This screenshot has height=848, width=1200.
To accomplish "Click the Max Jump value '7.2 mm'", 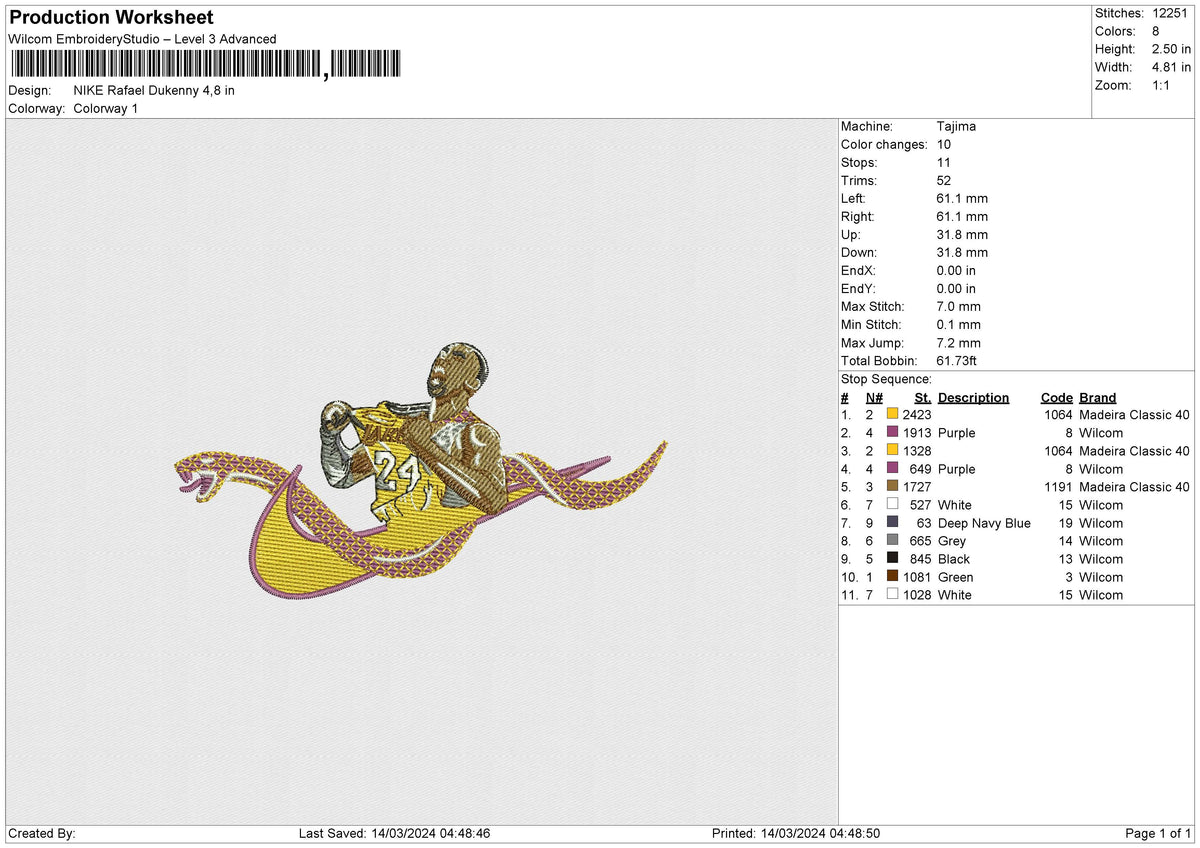I will [959, 342].
